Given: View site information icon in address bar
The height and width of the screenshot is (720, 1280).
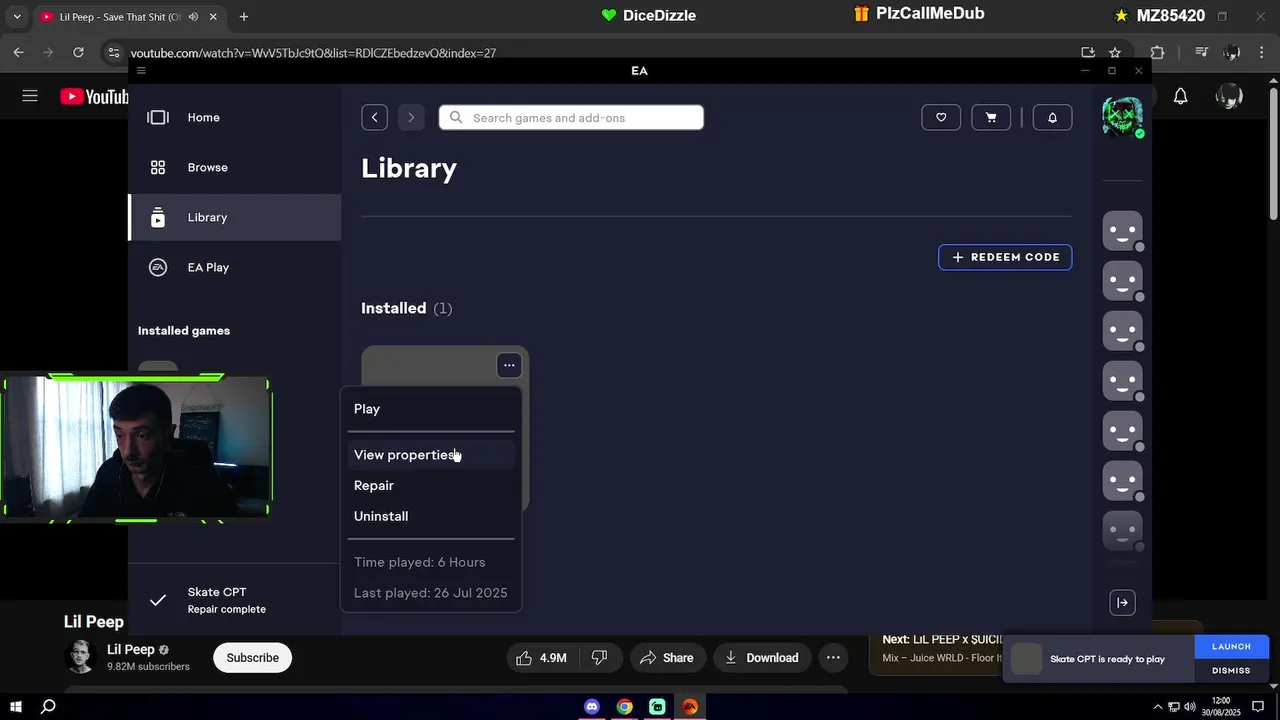Looking at the screenshot, I should tap(113, 53).
